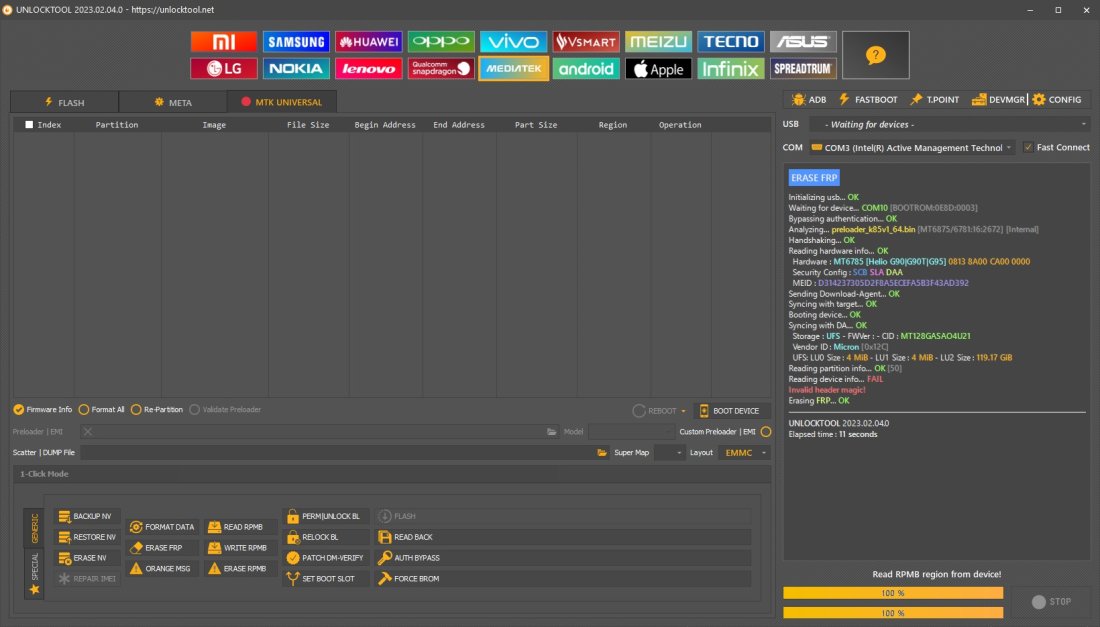This screenshot has width=1100, height=627.
Task: Select the Xiaomi MI brand logo
Action: click(224, 41)
